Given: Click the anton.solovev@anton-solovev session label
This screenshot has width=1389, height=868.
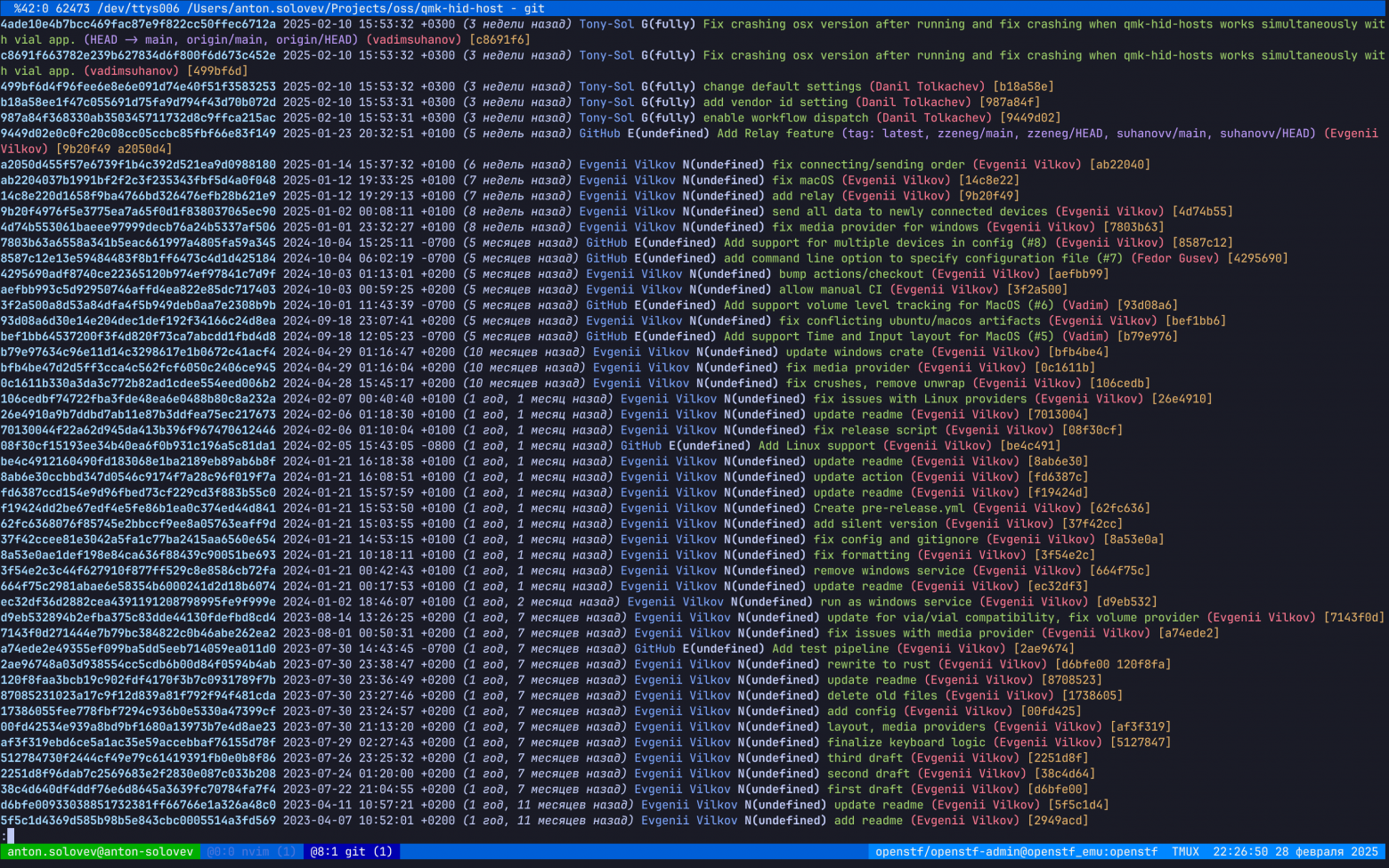Looking at the screenshot, I should point(100,852).
